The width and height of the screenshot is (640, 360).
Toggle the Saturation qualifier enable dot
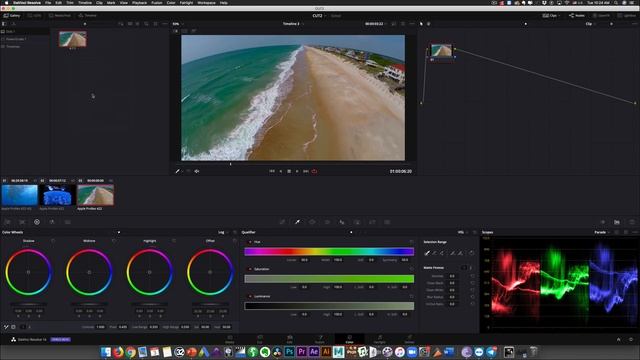coord(250,269)
